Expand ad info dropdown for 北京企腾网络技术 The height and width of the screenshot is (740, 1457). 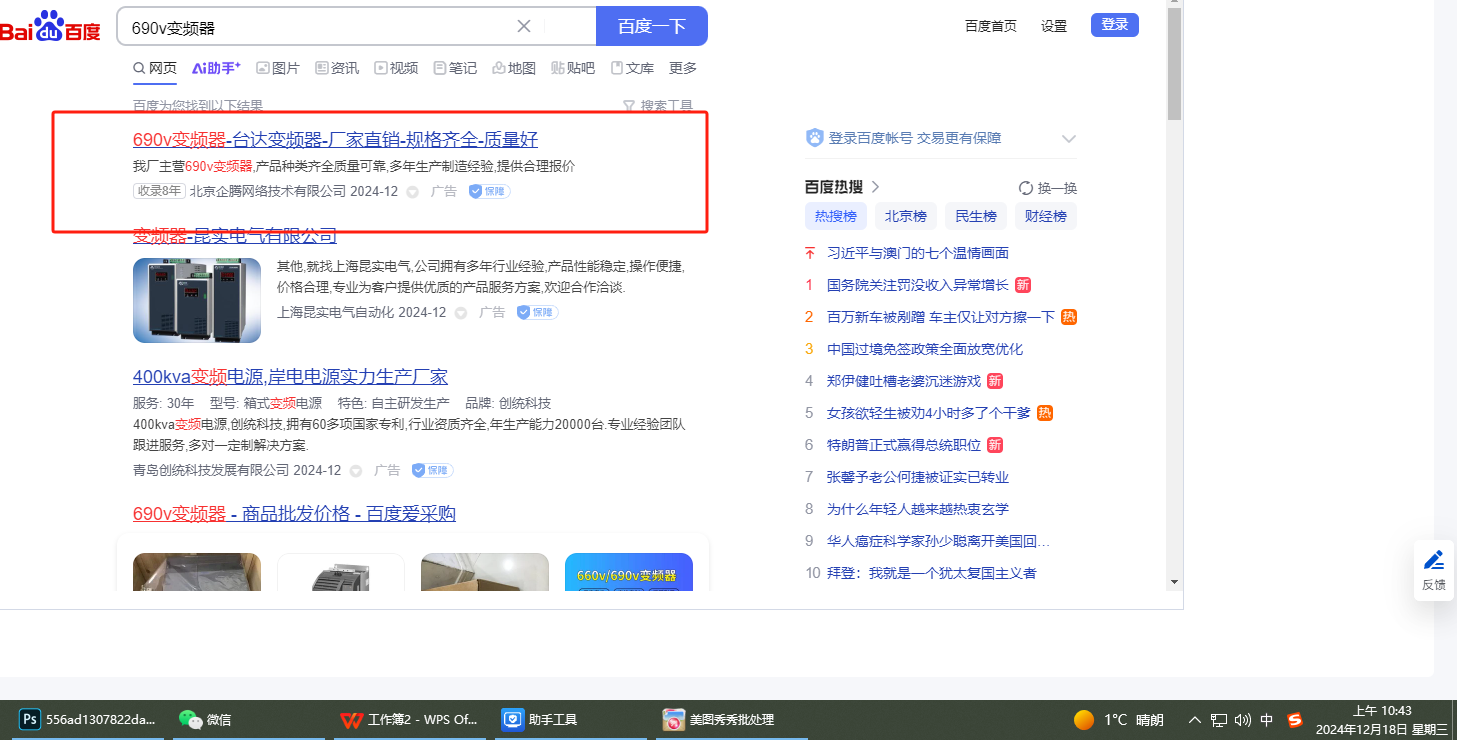413,192
